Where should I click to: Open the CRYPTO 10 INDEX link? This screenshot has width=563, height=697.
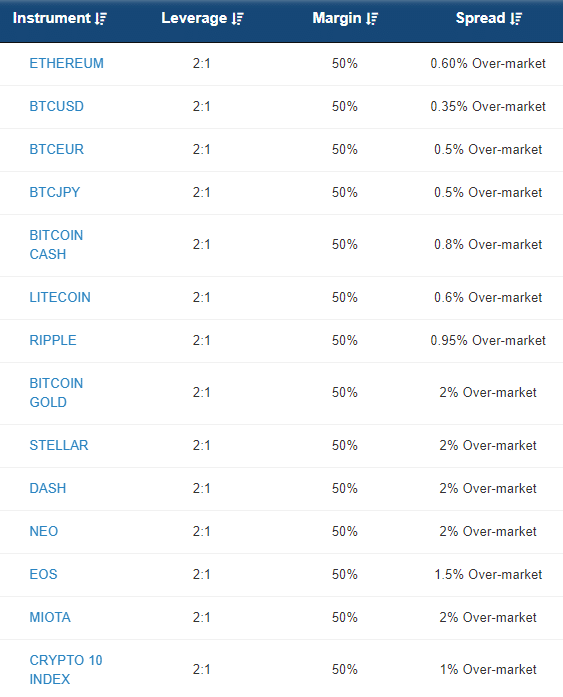pyautogui.click(x=66, y=669)
